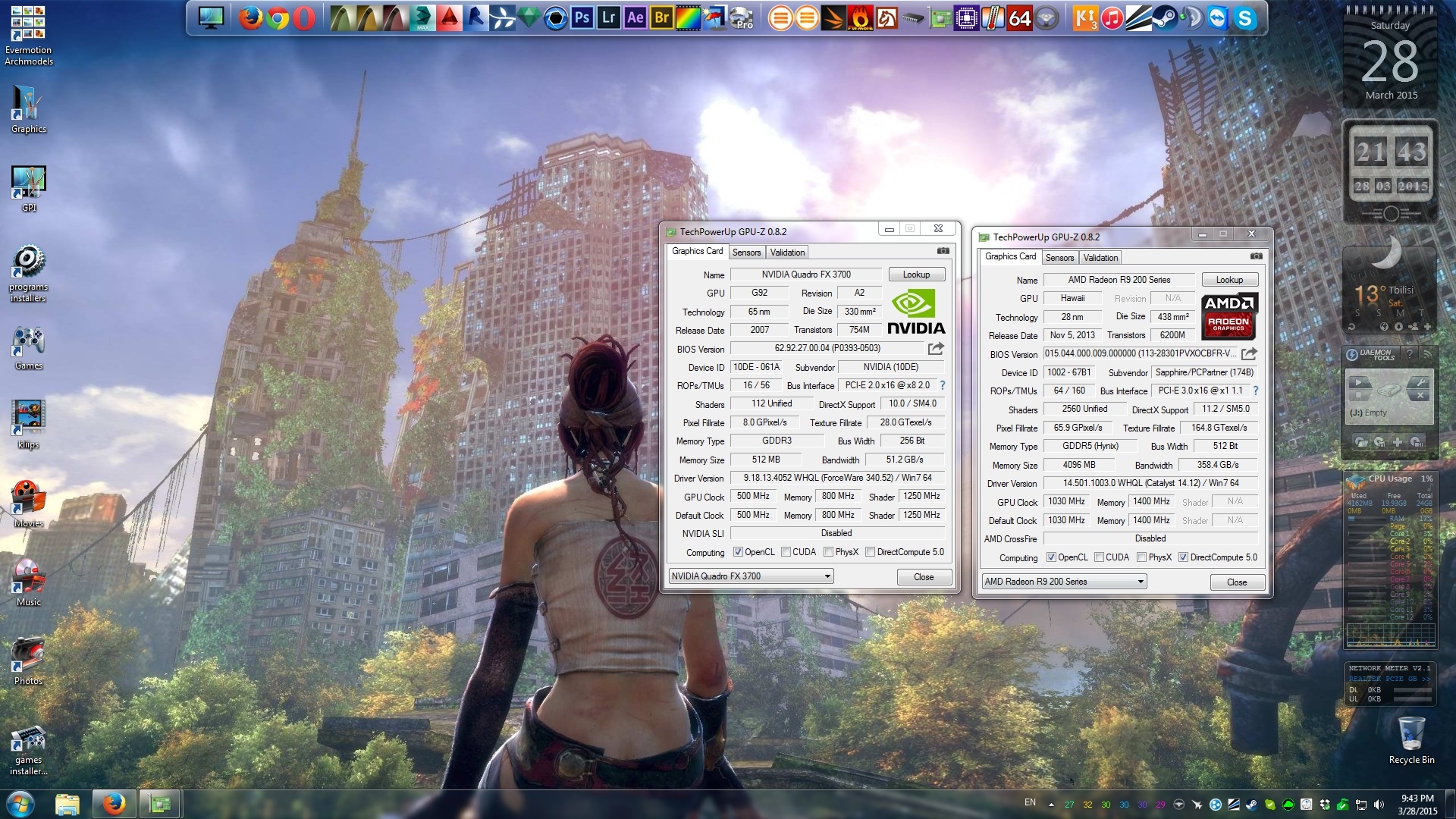1456x819 pixels.
Task: Open the Validation tab in Radeon GPU-Z
Action: (1100, 258)
